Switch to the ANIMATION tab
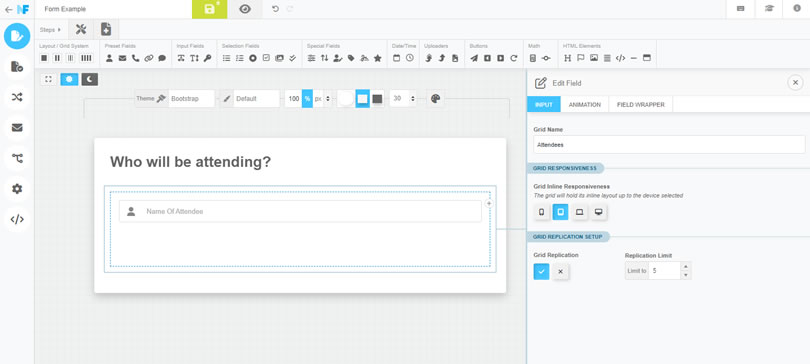Viewport: 810px width, 364px height. (585, 104)
